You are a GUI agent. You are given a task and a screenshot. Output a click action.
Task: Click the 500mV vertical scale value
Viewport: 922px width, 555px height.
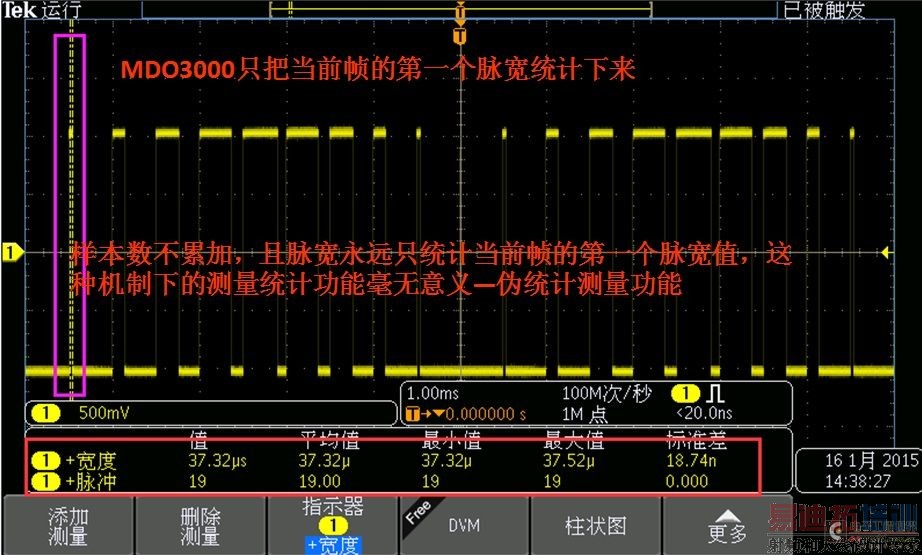(x=103, y=413)
